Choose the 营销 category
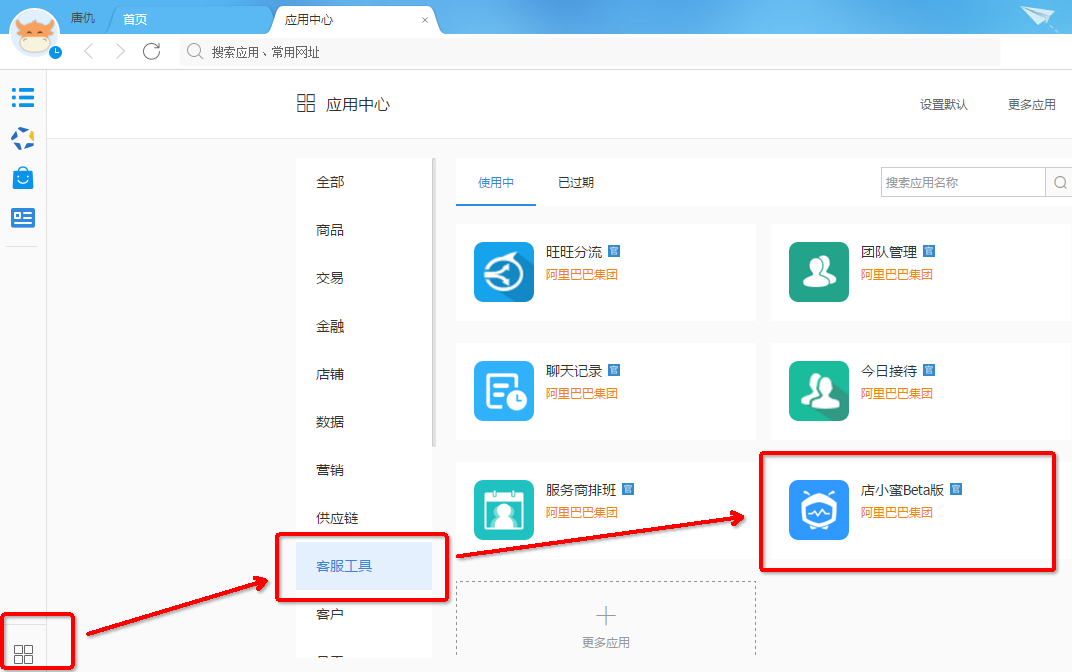Screen dimensions: 1072x672 (x=330, y=470)
